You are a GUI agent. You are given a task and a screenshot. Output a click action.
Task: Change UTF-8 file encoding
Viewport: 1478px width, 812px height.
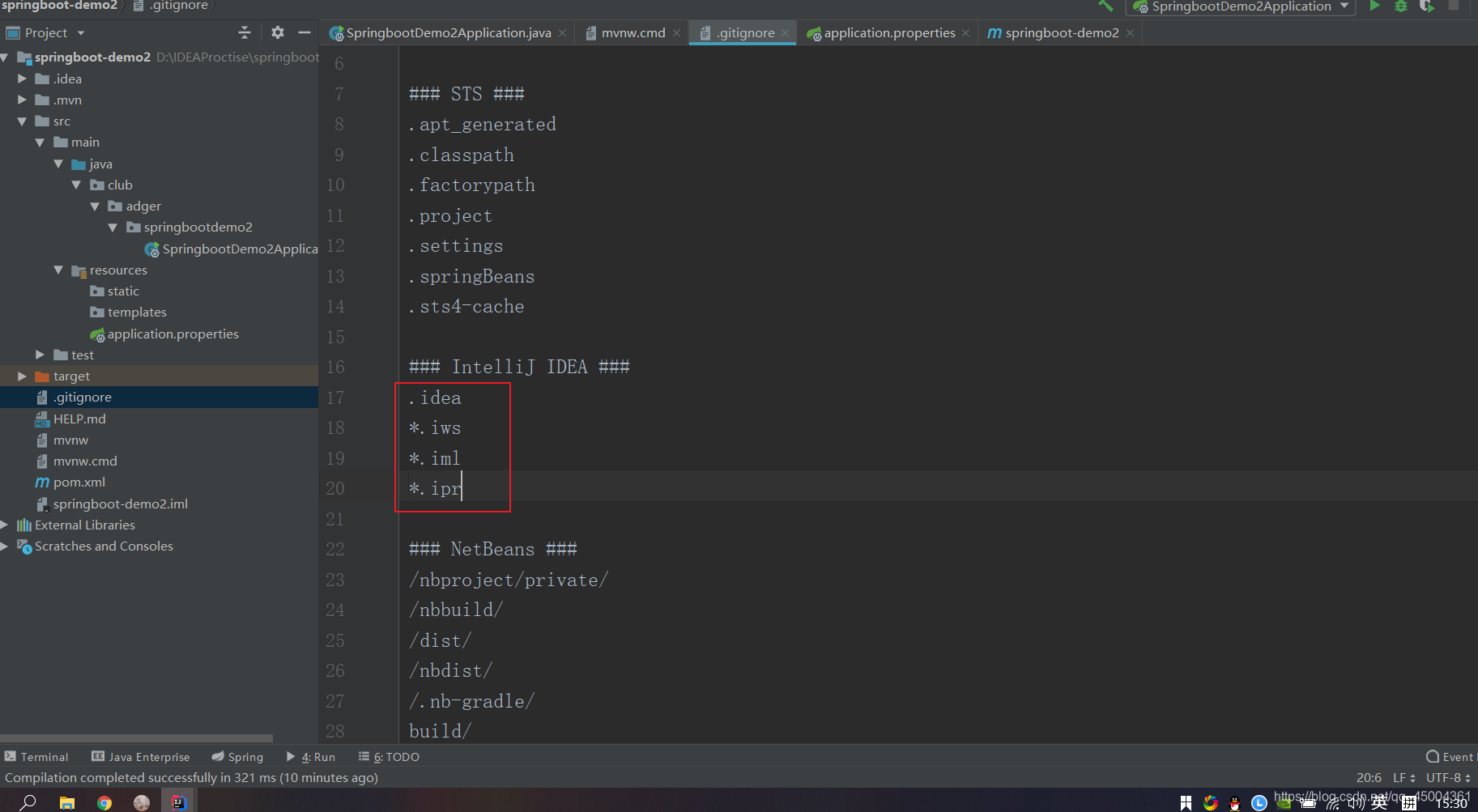click(1448, 778)
